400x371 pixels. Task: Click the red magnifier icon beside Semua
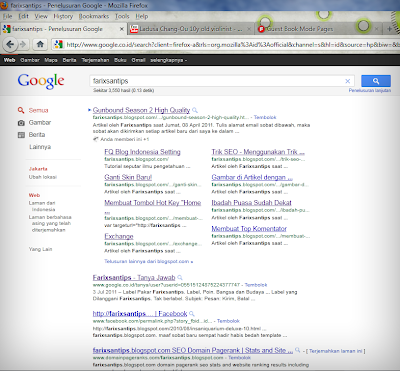[x=21, y=110]
